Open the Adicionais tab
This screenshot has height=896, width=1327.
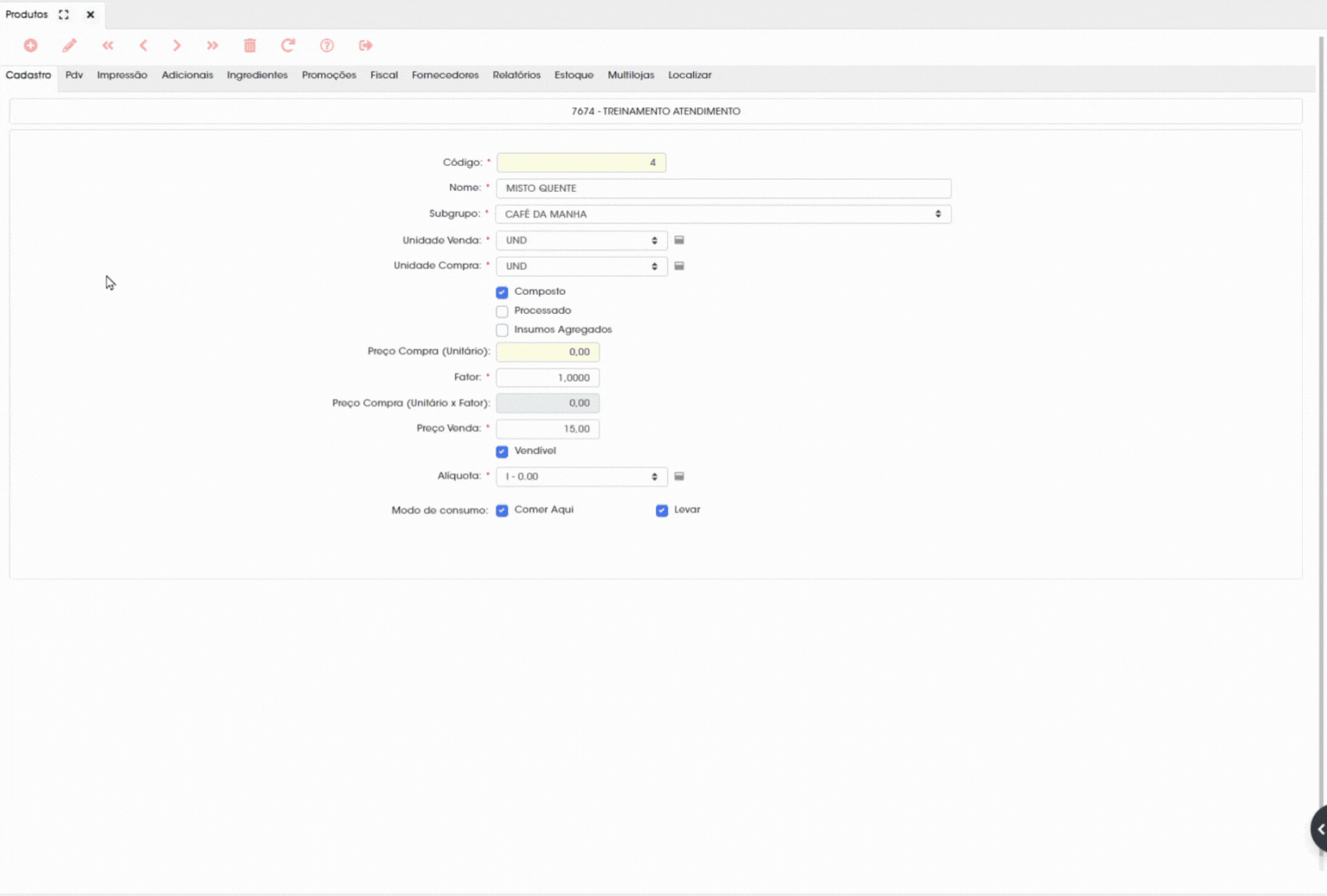click(187, 75)
